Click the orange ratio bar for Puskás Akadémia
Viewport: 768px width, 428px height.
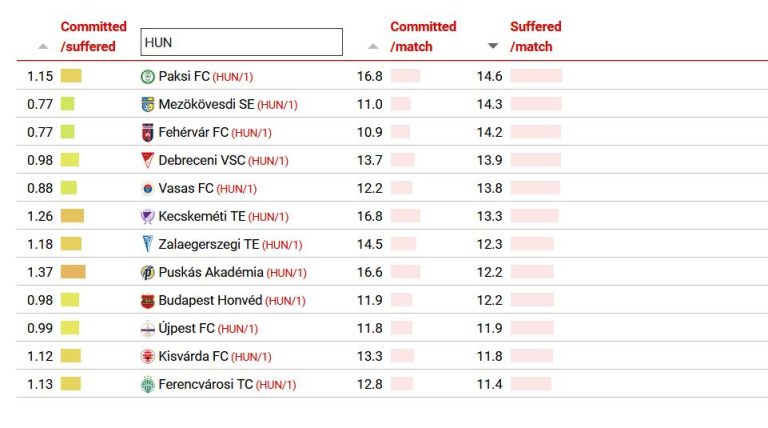pos(73,272)
